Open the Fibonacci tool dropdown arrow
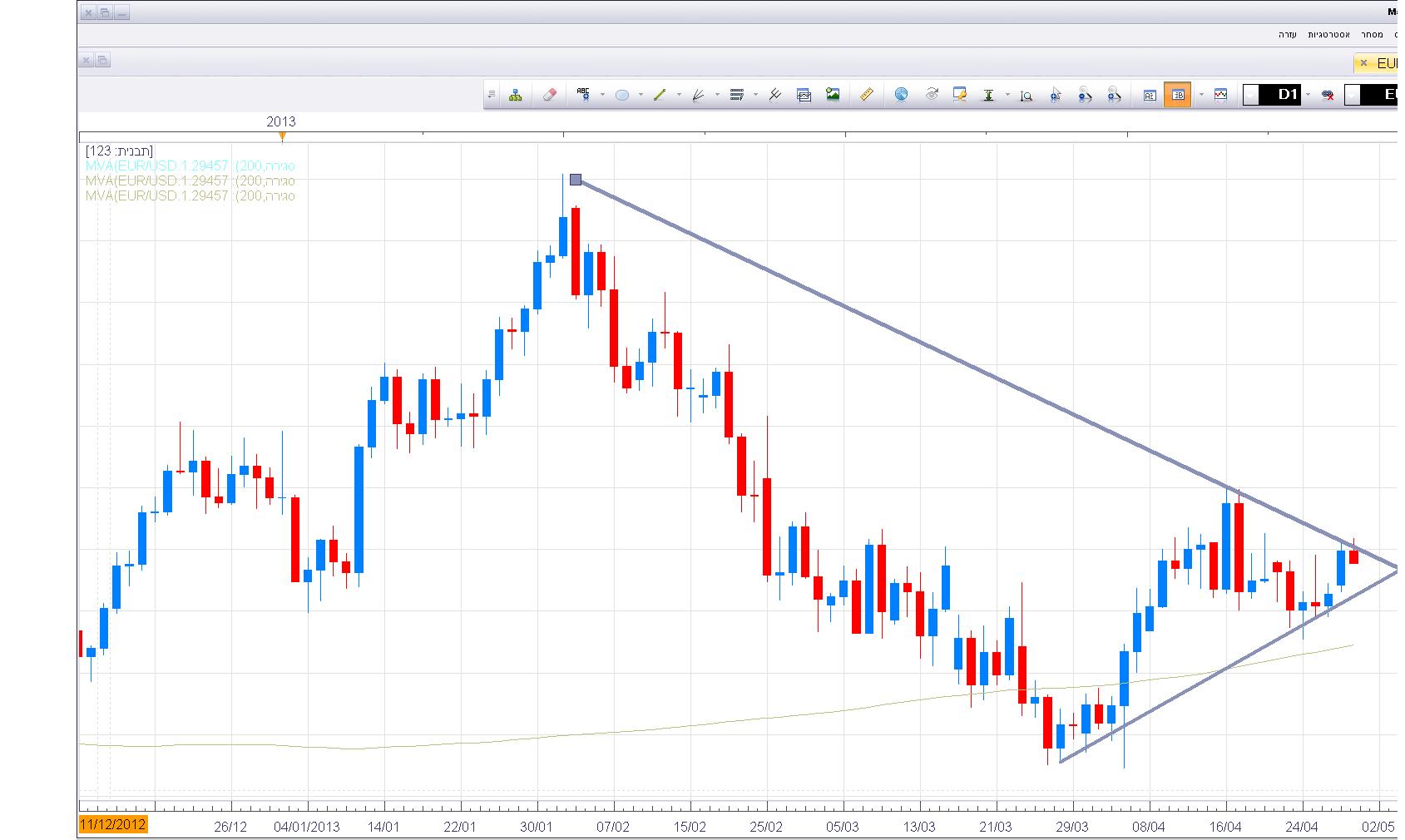The width and height of the screenshot is (1405, 840). pyautogui.click(x=755, y=95)
